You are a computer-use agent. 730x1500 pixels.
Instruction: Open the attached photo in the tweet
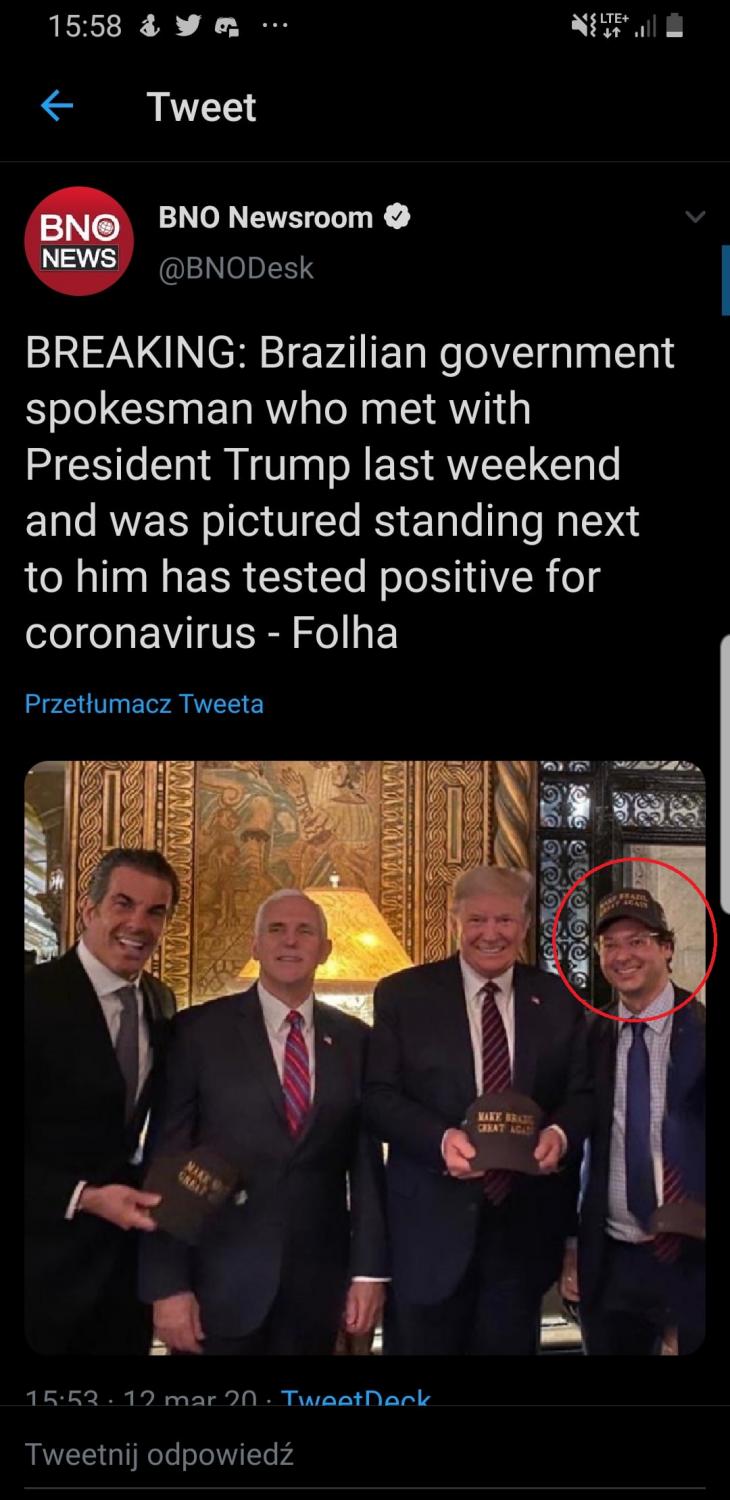coord(365,1057)
